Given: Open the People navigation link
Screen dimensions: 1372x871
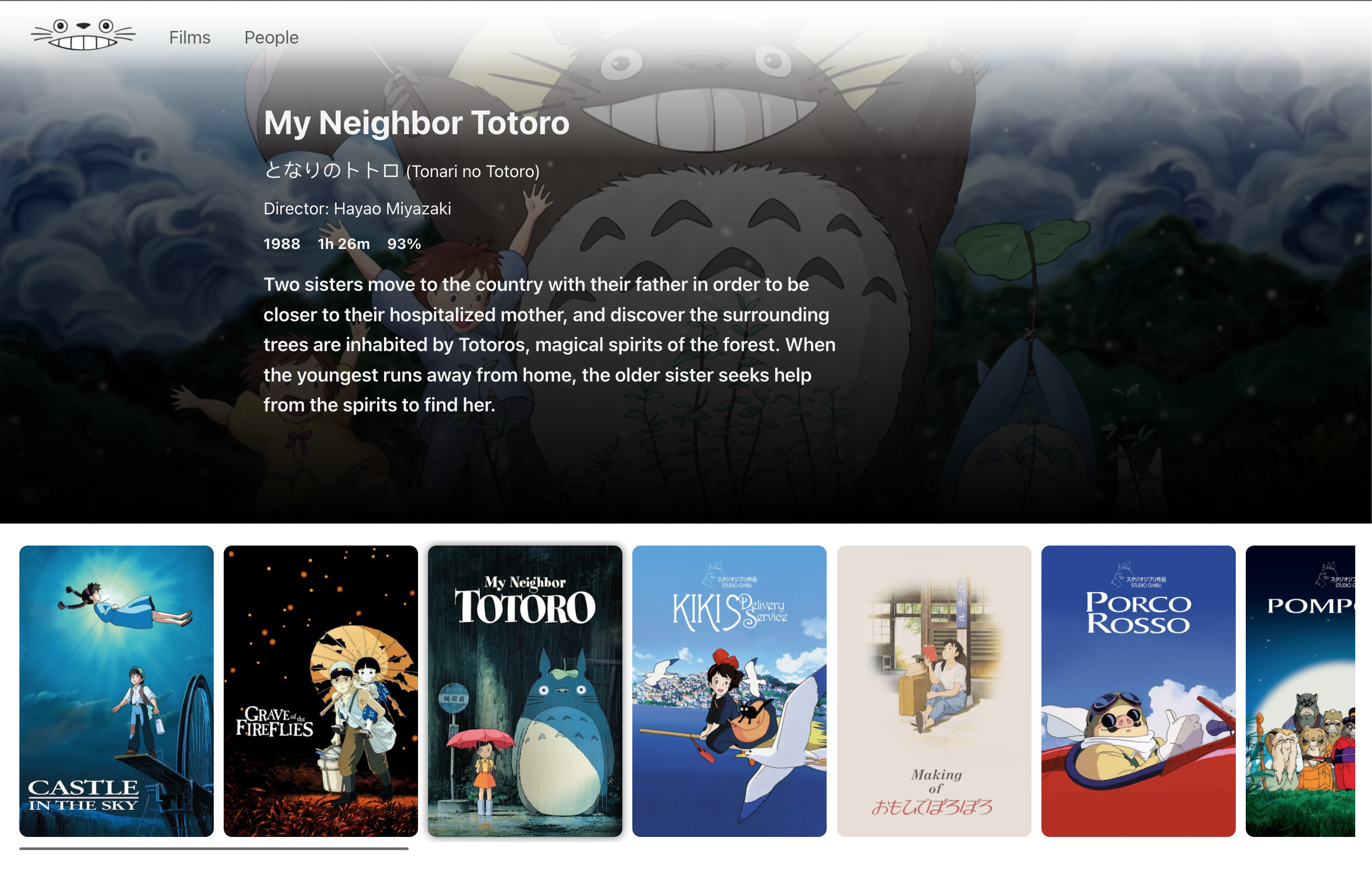Looking at the screenshot, I should click(271, 38).
